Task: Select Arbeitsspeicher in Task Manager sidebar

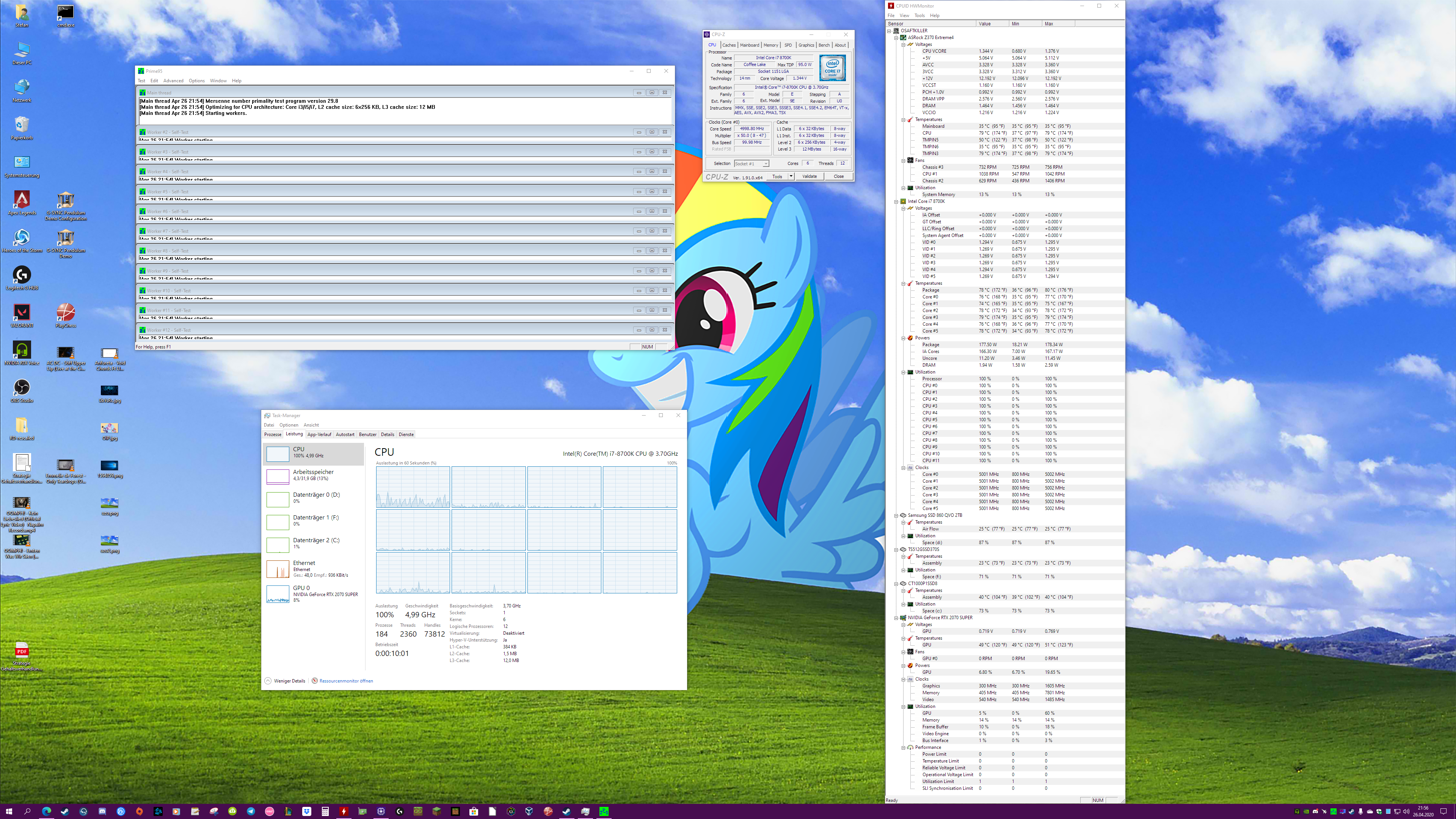Action: click(313, 475)
